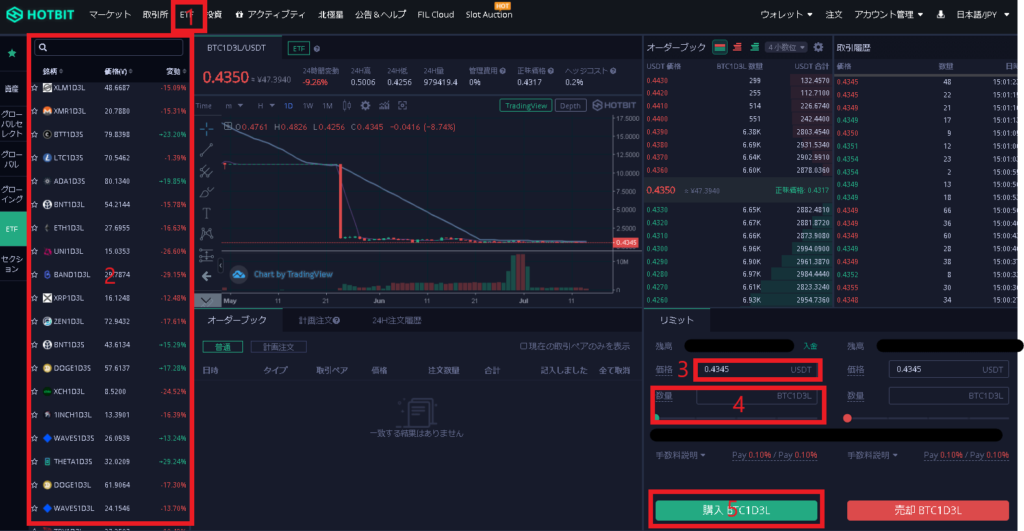Image resolution: width=1024 pixels, height=531 pixels.
Task: Switch chart to Depth view
Action: [570, 106]
